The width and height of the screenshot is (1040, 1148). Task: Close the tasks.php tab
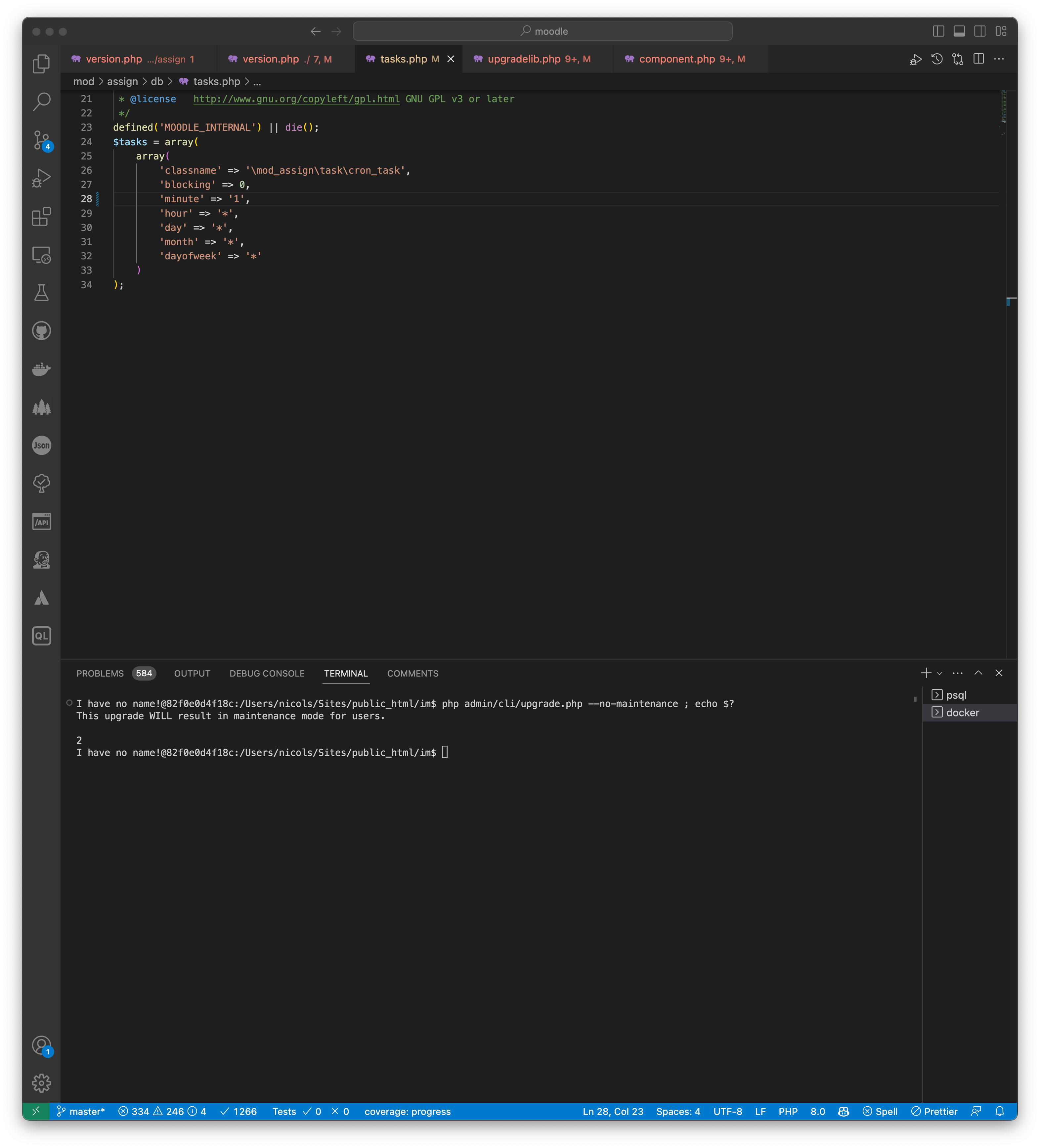450,59
